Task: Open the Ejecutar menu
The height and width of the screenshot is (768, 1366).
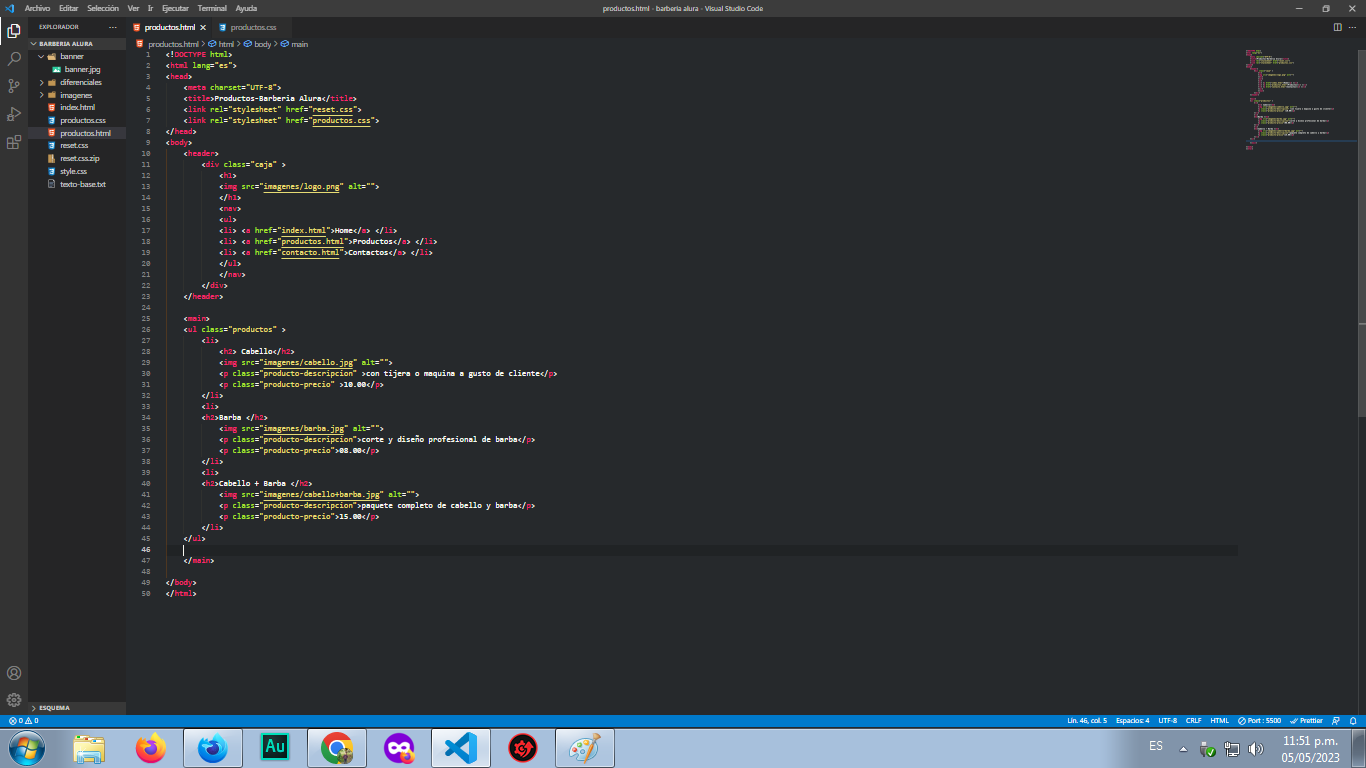Action: click(x=175, y=8)
